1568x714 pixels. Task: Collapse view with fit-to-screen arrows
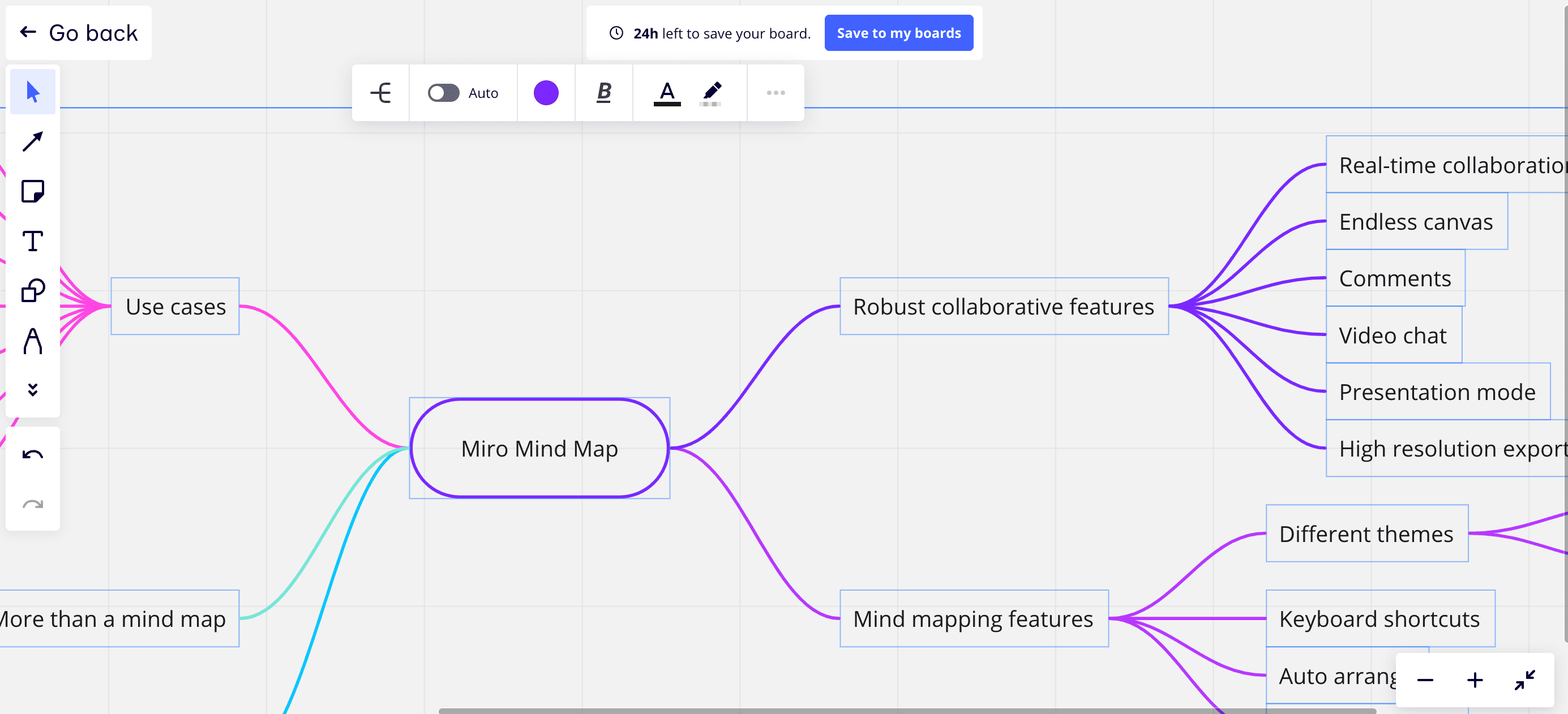pos(1524,679)
